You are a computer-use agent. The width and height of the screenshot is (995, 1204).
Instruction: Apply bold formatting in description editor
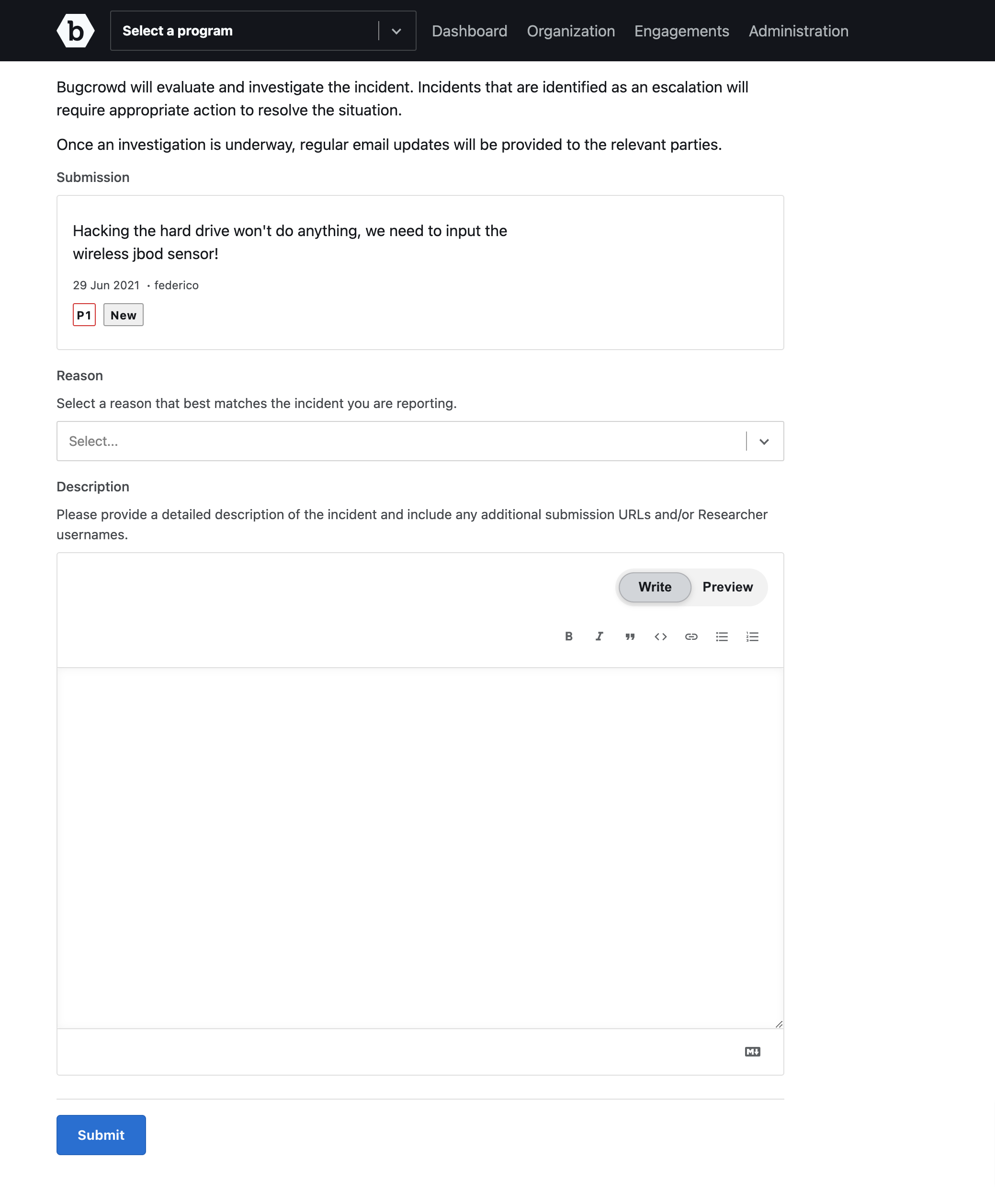click(x=568, y=636)
